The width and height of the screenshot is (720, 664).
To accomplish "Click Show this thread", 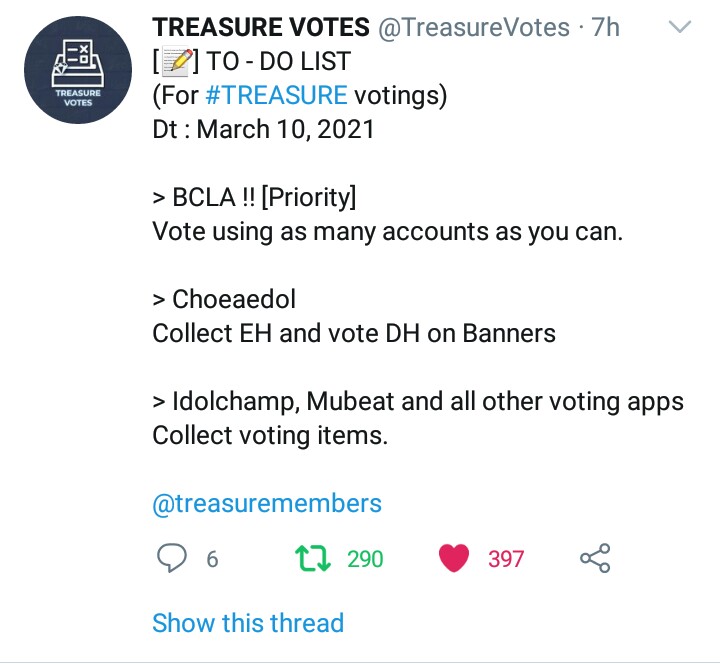I will pyautogui.click(x=248, y=623).
